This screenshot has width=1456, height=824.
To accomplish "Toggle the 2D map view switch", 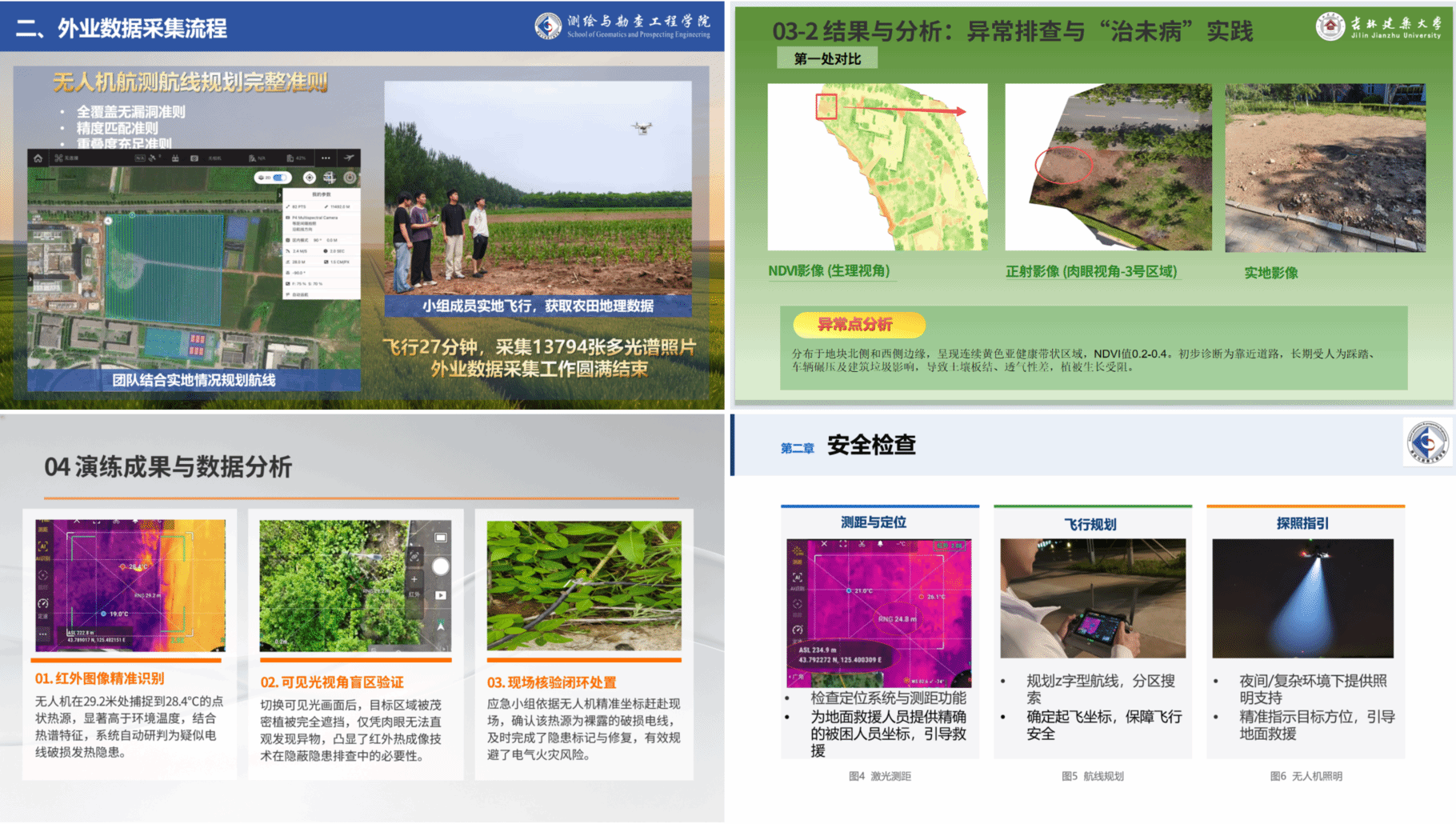I will pos(273,178).
